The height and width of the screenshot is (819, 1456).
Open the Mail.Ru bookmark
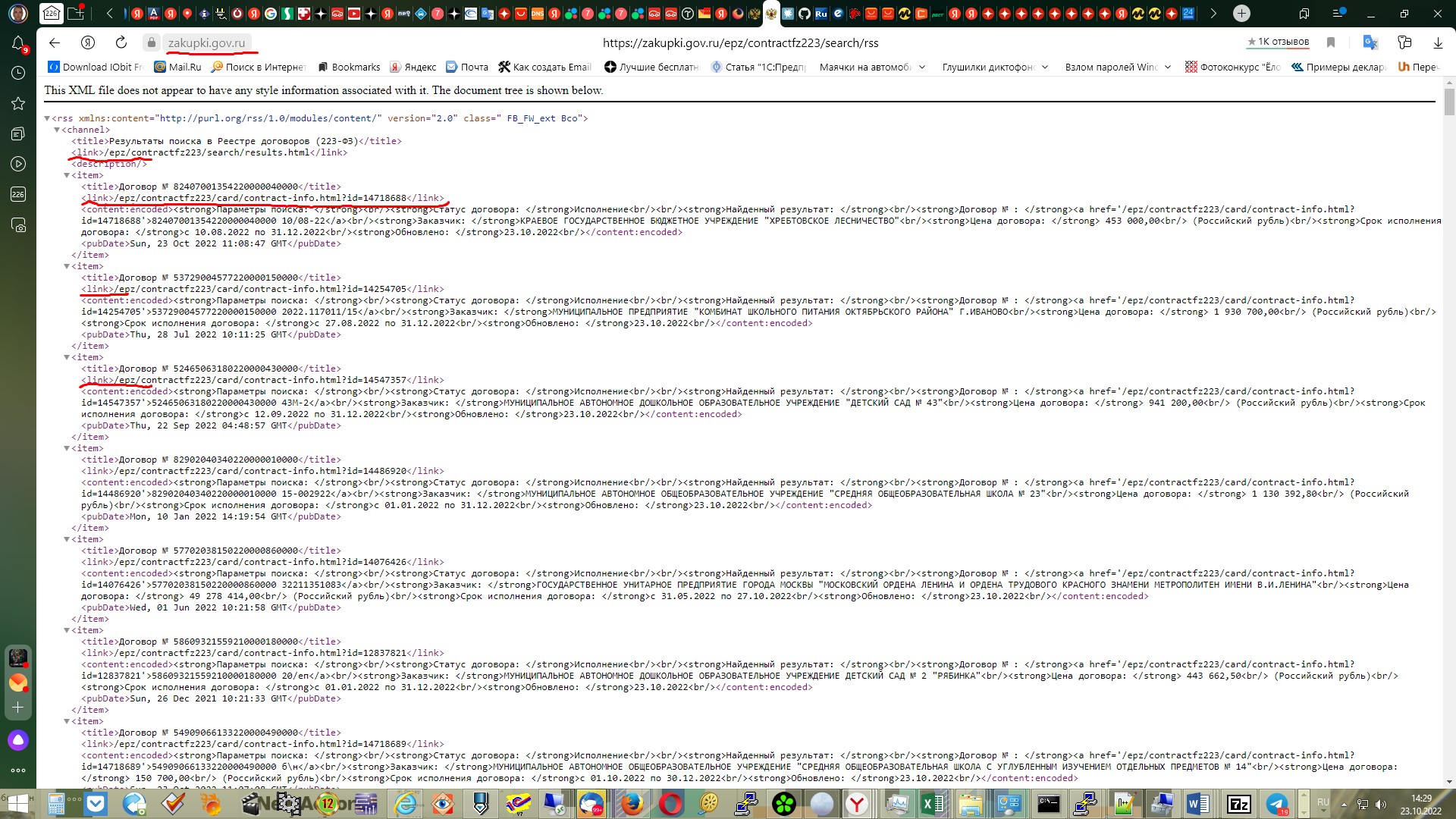coord(178,67)
